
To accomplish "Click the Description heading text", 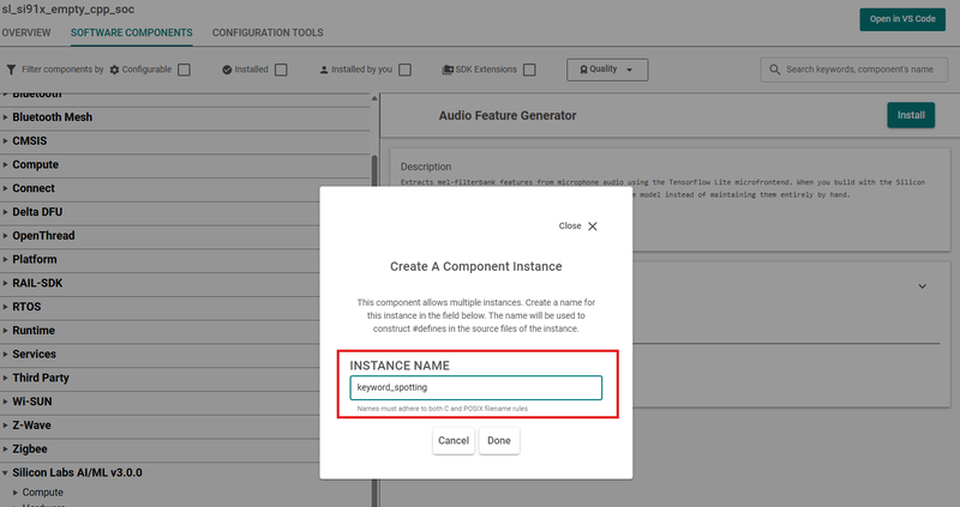I will point(426,167).
